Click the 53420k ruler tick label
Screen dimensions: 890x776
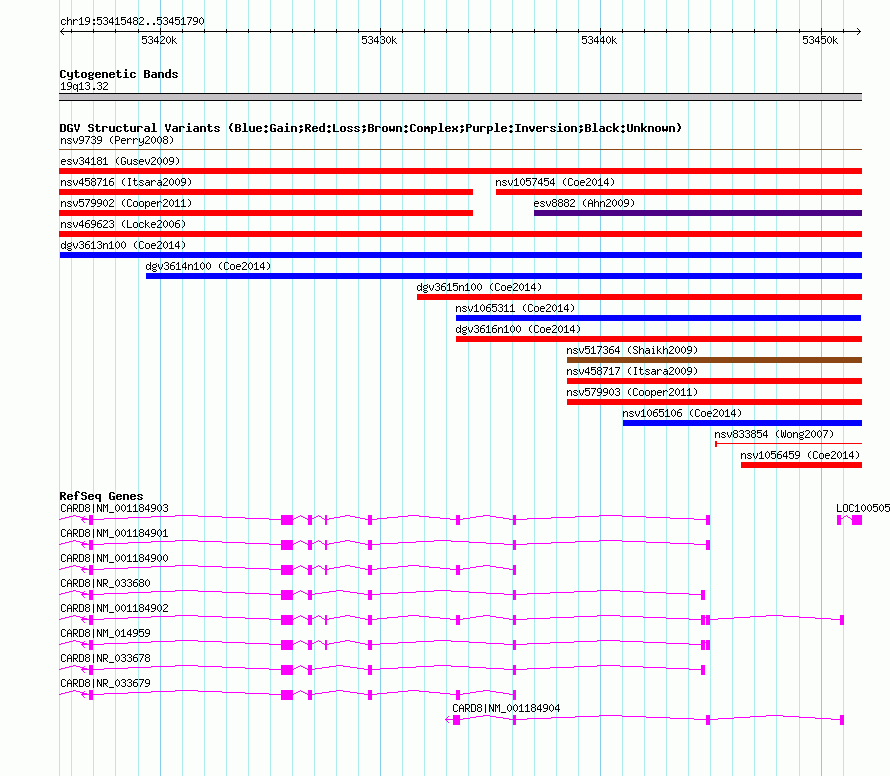pyautogui.click(x=159, y=40)
